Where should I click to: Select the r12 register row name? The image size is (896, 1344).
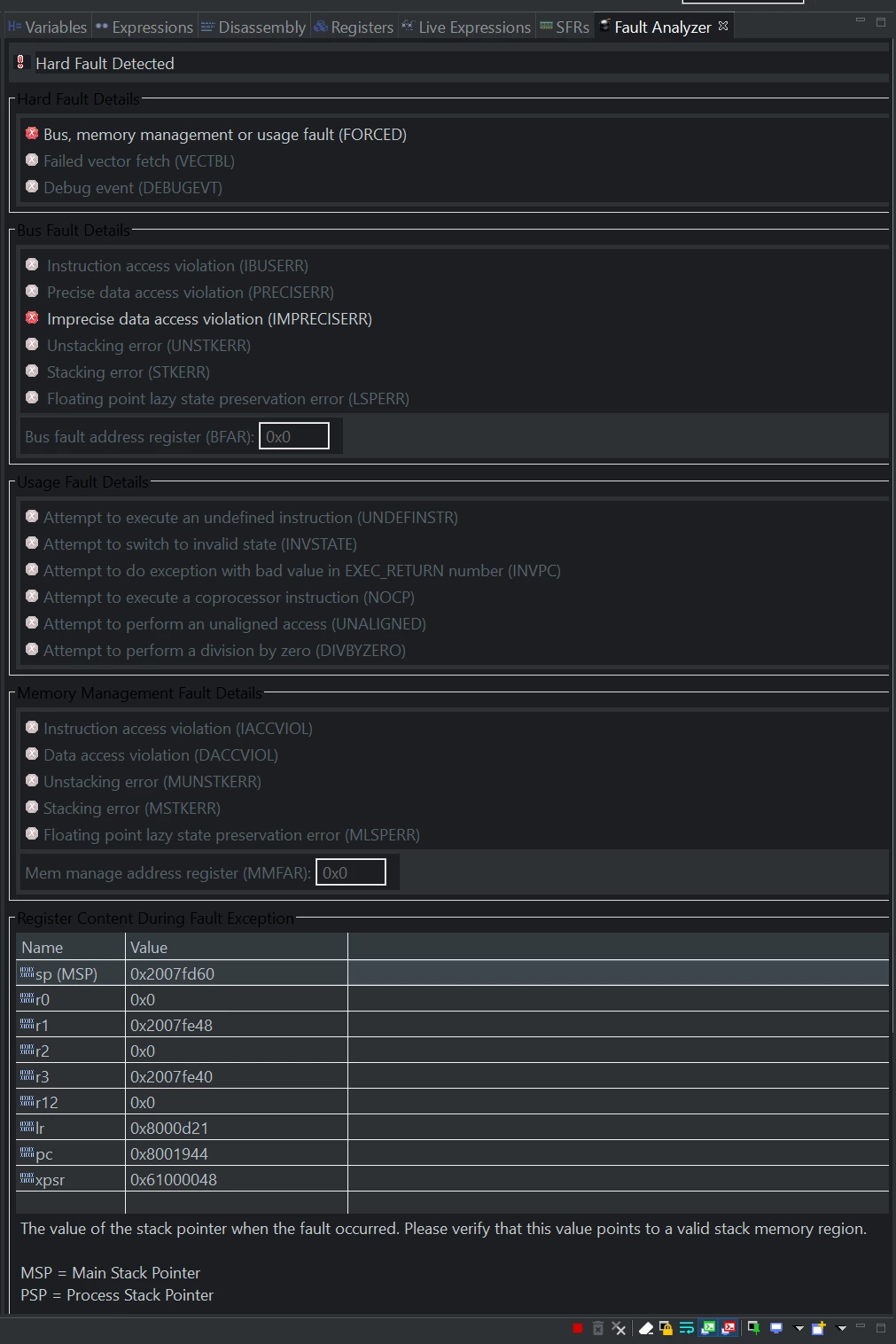coord(47,1102)
